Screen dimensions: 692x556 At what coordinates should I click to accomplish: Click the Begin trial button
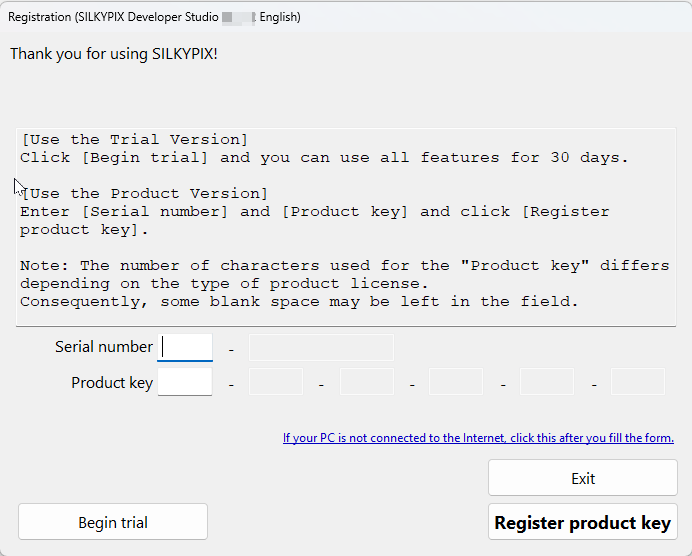[113, 522]
